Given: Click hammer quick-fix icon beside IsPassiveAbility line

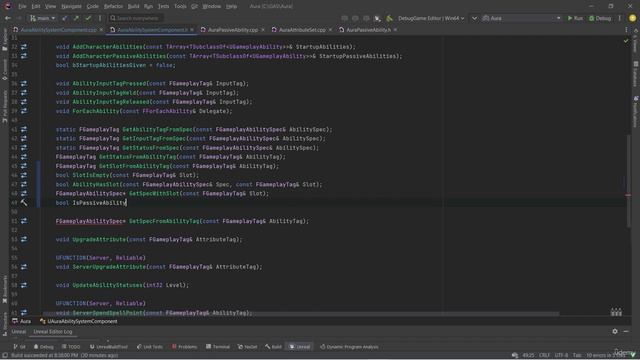Looking at the screenshot, I should 24,202.
